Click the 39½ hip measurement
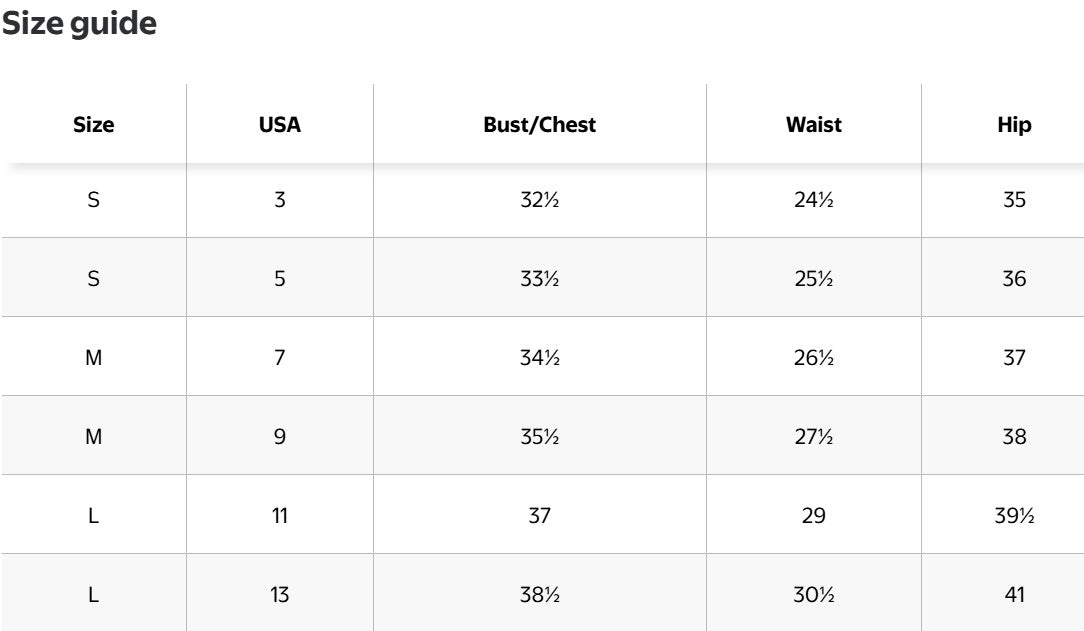The width and height of the screenshot is (1084, 631). [1014, 516]
